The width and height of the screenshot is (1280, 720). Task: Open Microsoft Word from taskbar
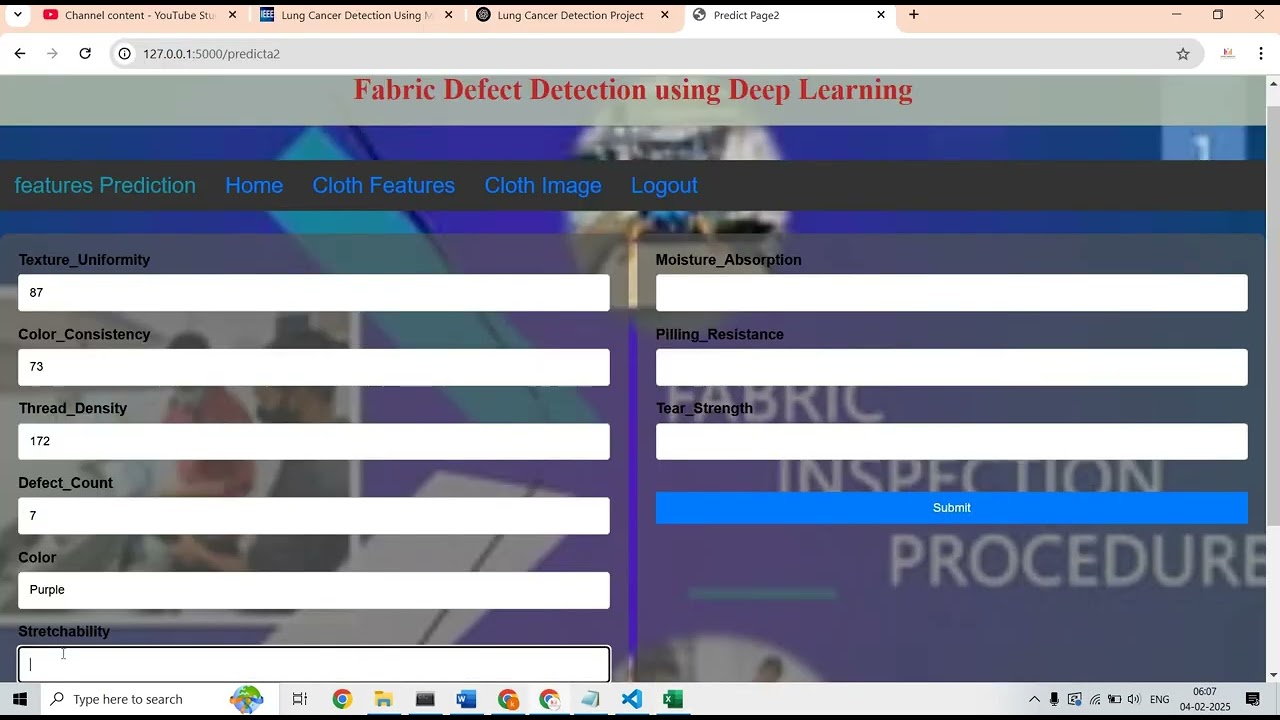tap(466, 699)
